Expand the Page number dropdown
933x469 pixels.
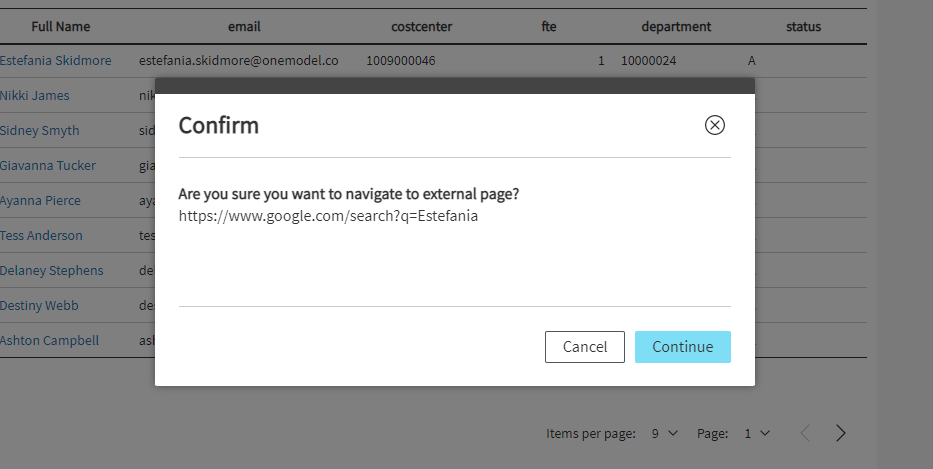757,433
